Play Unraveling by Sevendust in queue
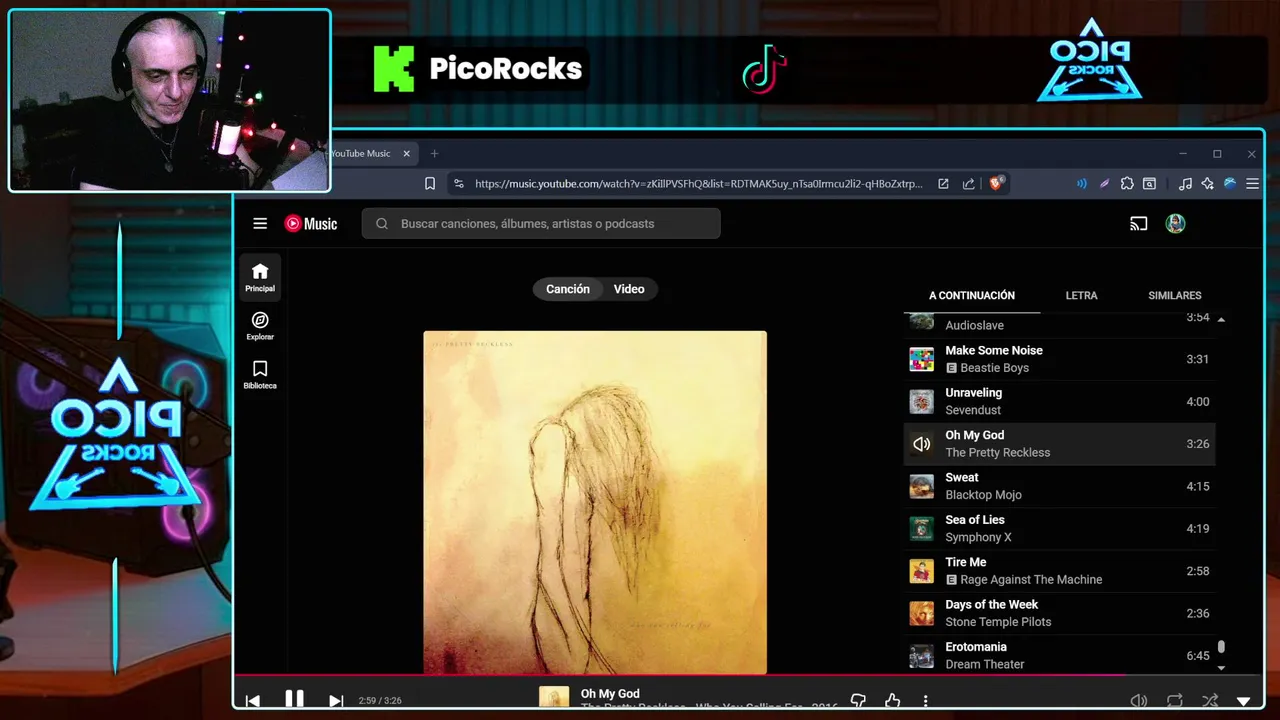1280x720 pixels. pos(1060,401)
